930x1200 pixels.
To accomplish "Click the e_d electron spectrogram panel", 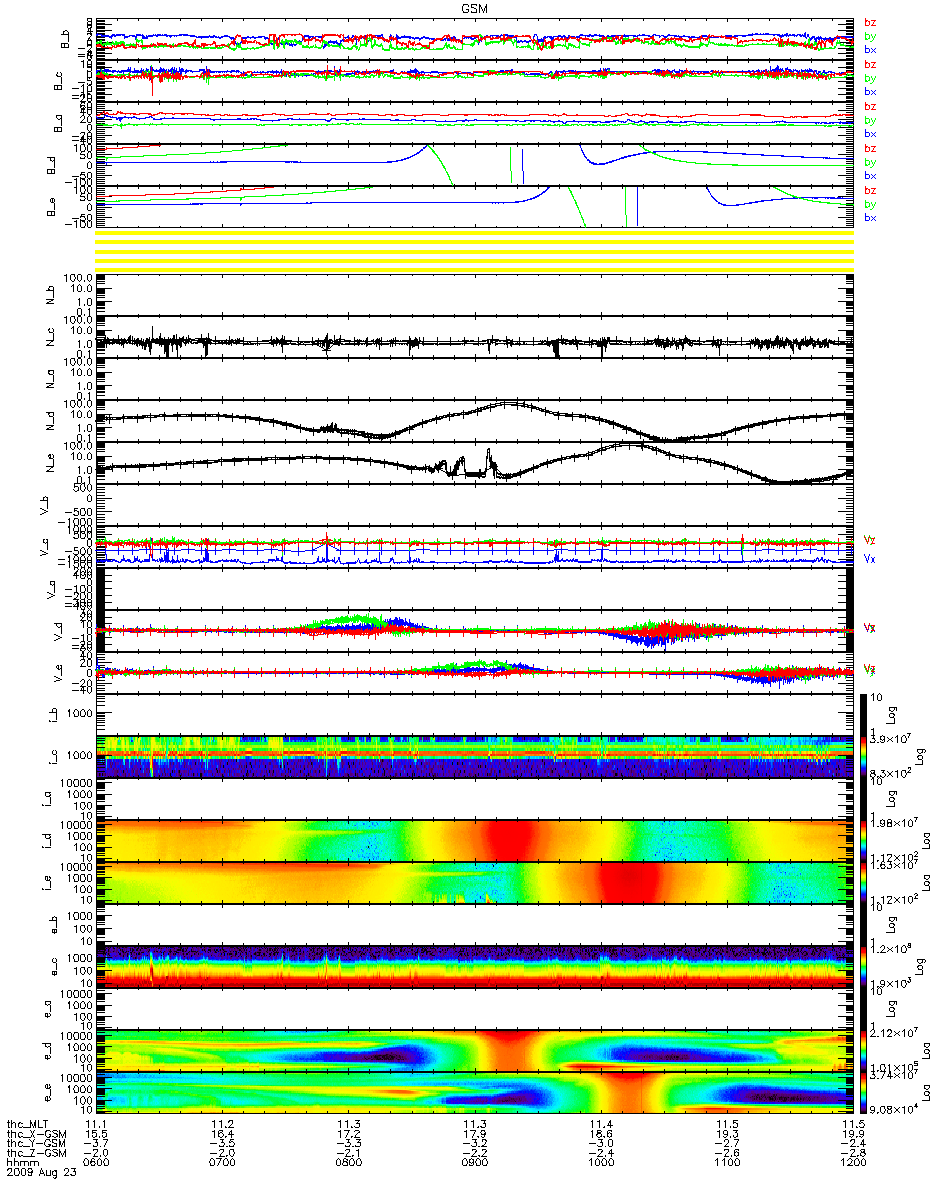I will pos(475,1051).
